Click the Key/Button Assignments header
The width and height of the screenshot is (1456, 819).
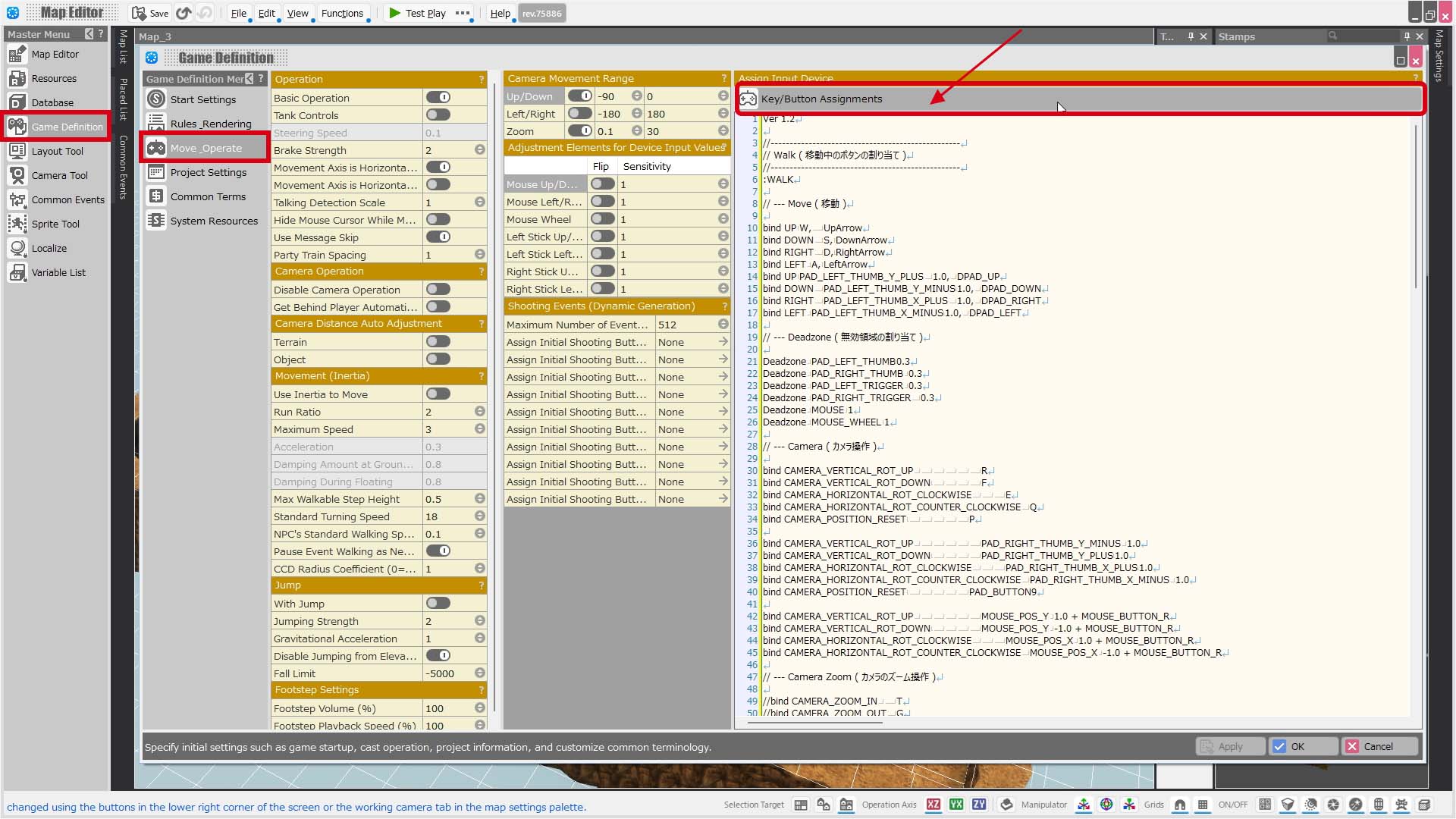tap(1080, 99)
